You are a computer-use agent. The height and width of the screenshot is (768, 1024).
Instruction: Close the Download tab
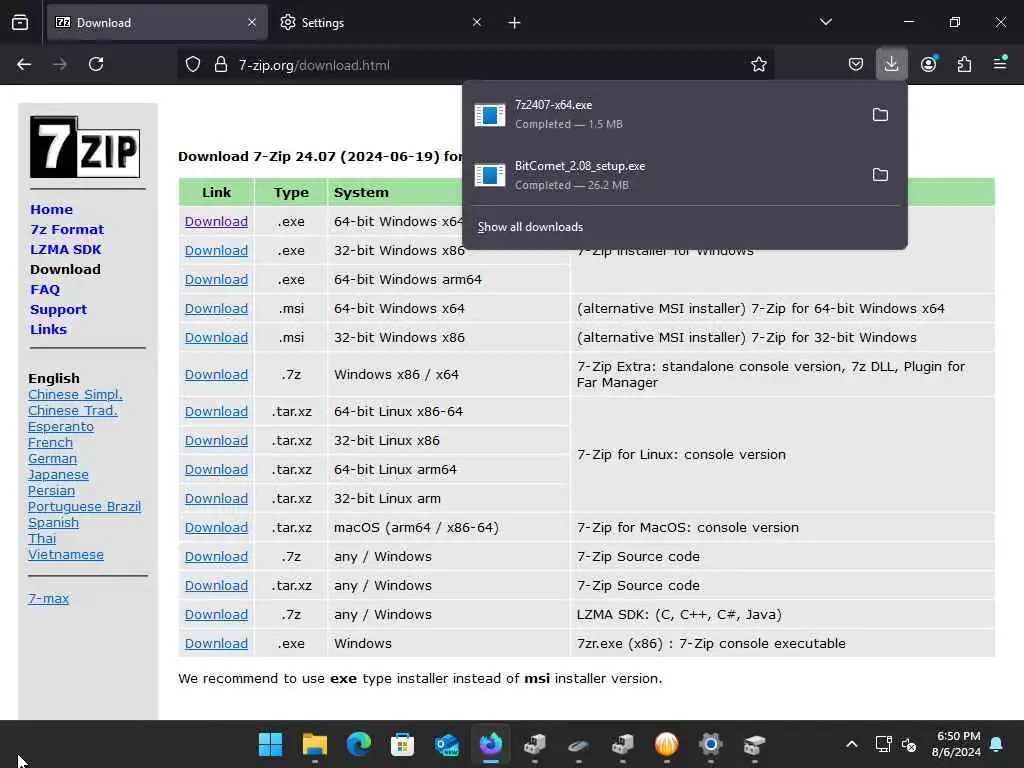point(252,22)
